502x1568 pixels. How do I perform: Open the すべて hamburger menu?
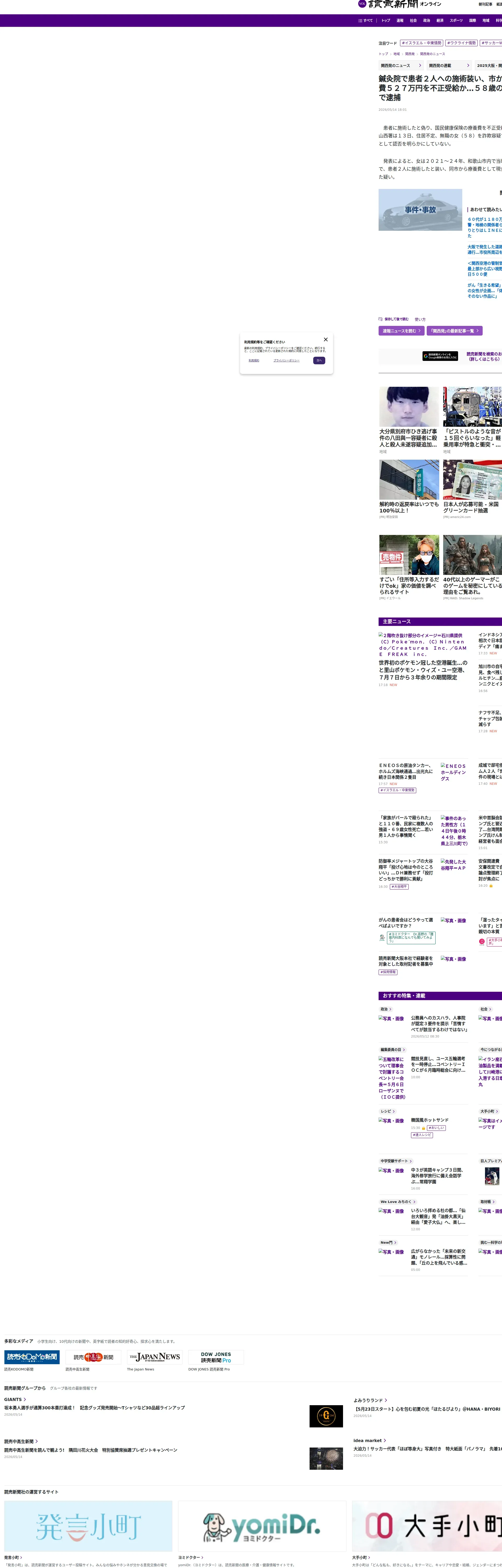pyautogui.click(x=366, y=21)
